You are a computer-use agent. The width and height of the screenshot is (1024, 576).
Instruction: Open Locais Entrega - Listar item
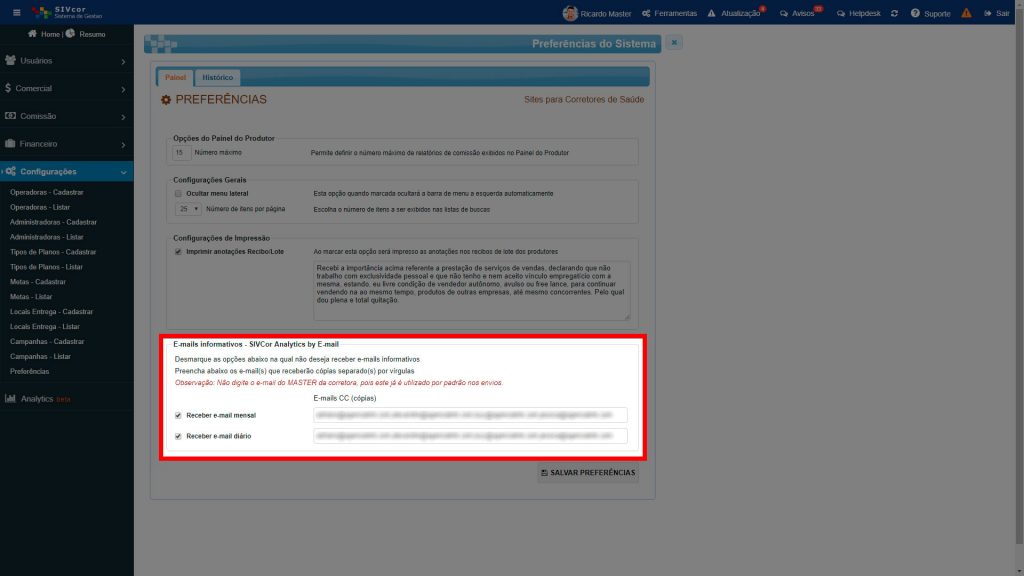tap(45, 327)
